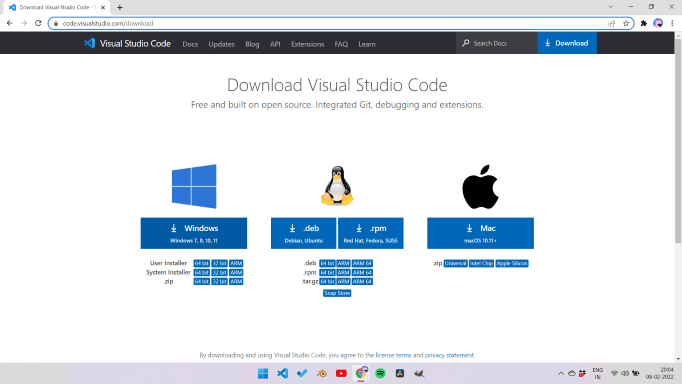Screen dimensions: 682x384
Task: Choose User Installer 64 bit
Action: tap(201, 263)
